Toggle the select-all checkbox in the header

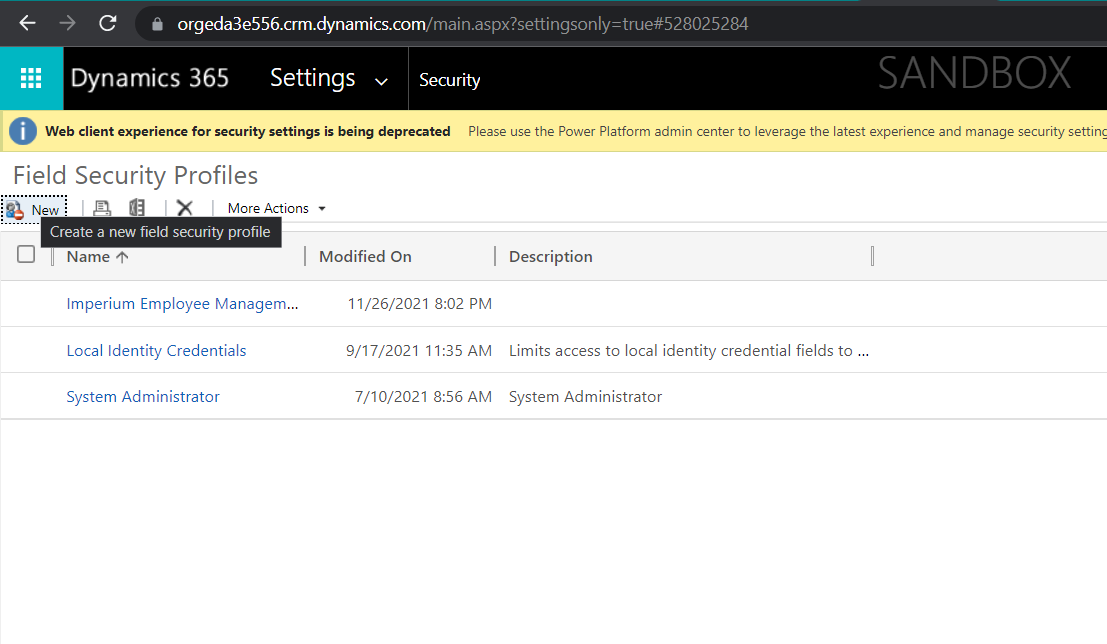click(26, 255)
